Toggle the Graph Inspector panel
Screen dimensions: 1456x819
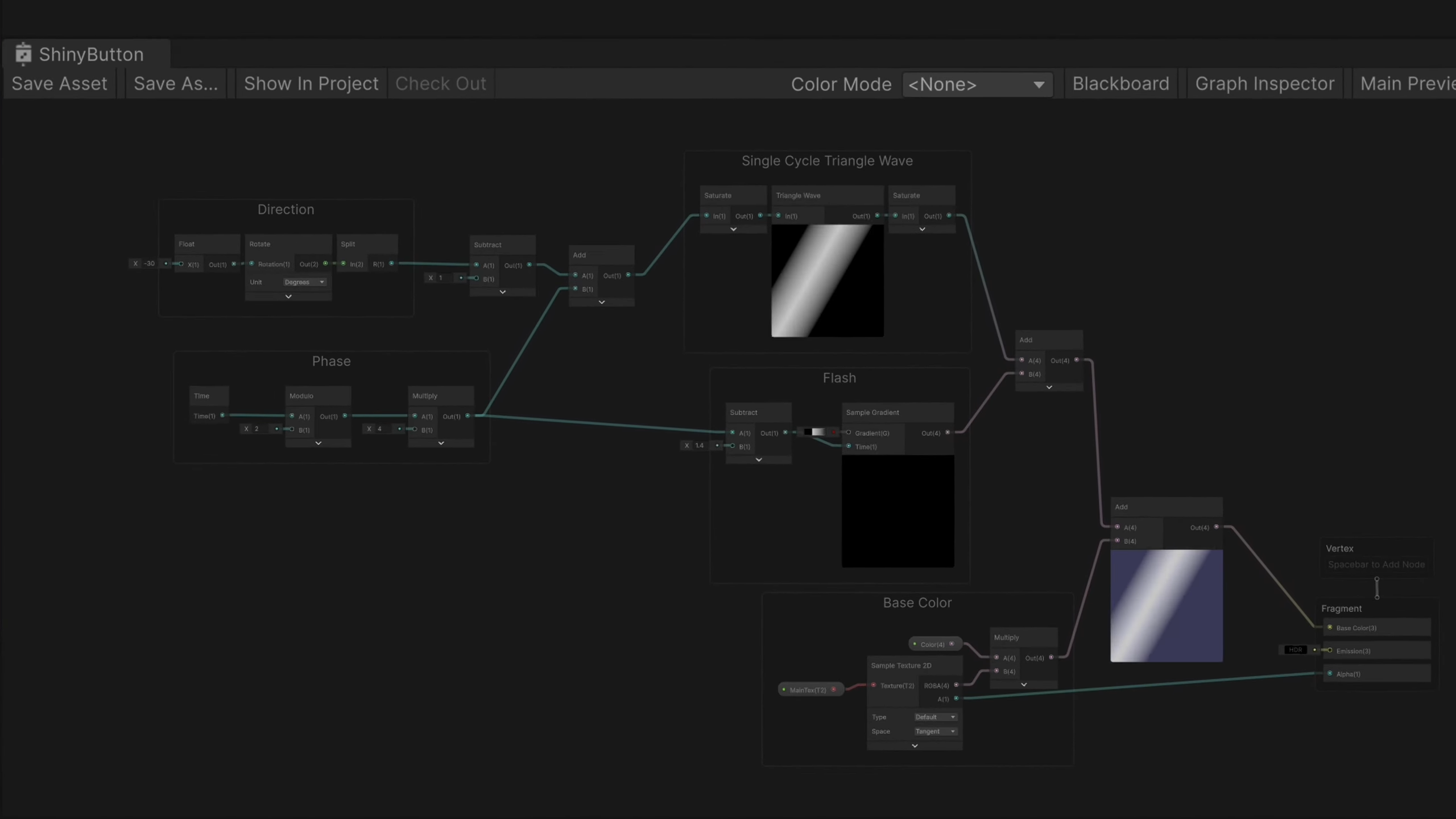pos(1264,84)
